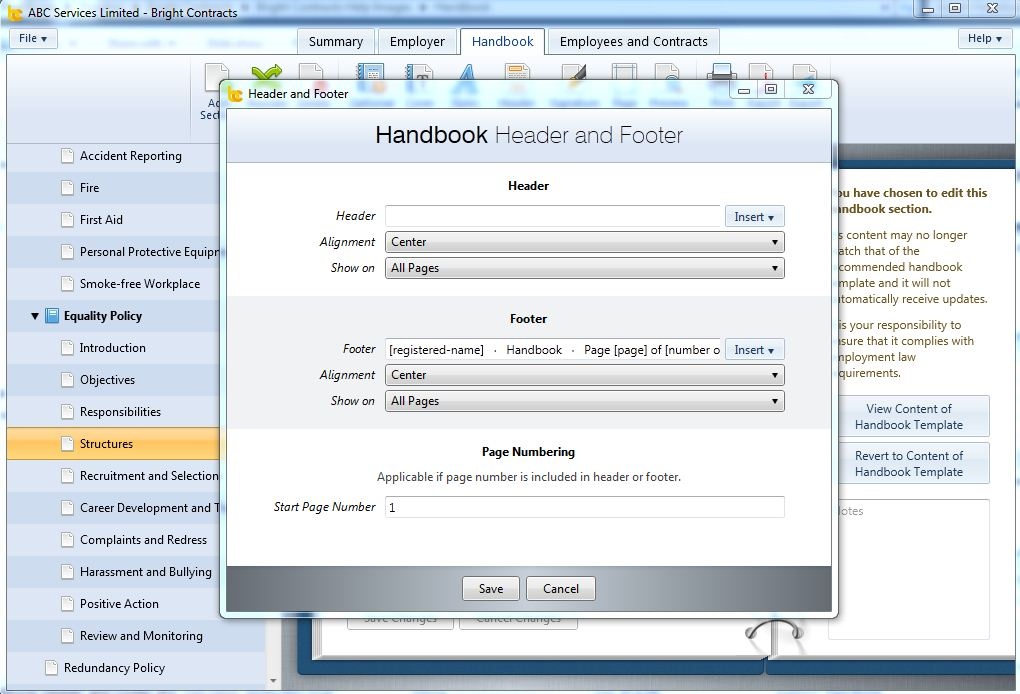Switch to the Summary tab
1020x694 pixels.
pyautogui.click(x=336, y=42)
